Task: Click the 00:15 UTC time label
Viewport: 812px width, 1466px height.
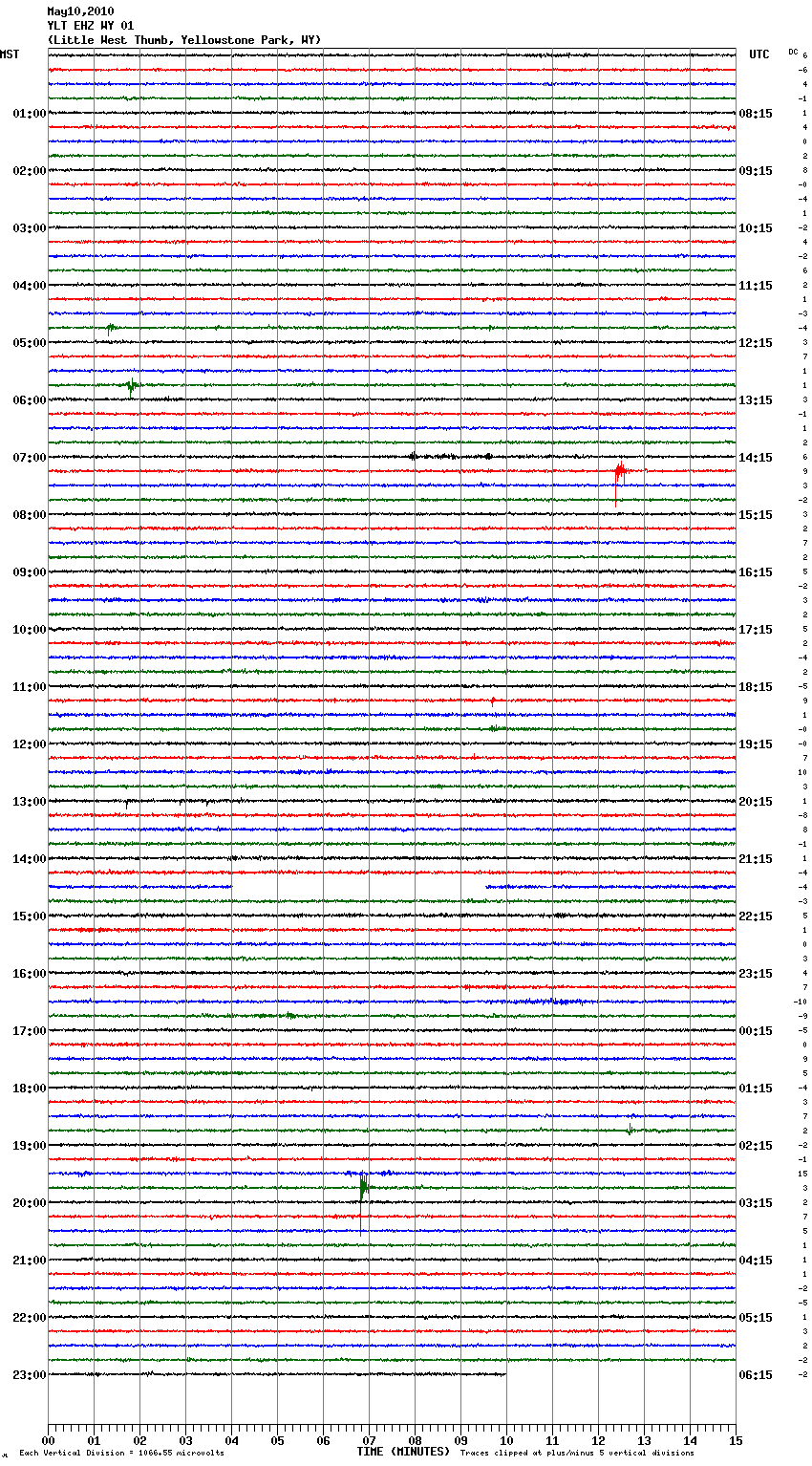Action: pos(756,1031)
